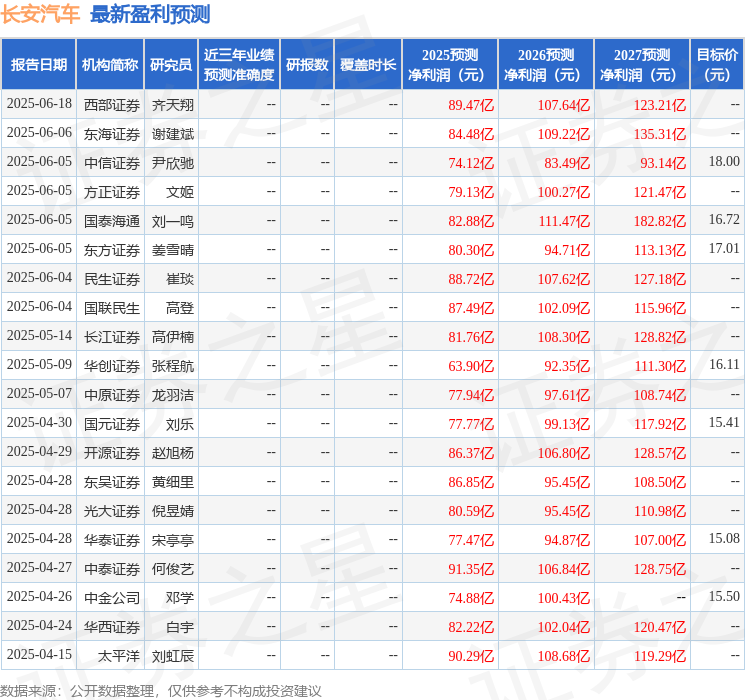Click the 中信证券 institution cell

click(112, 163)
